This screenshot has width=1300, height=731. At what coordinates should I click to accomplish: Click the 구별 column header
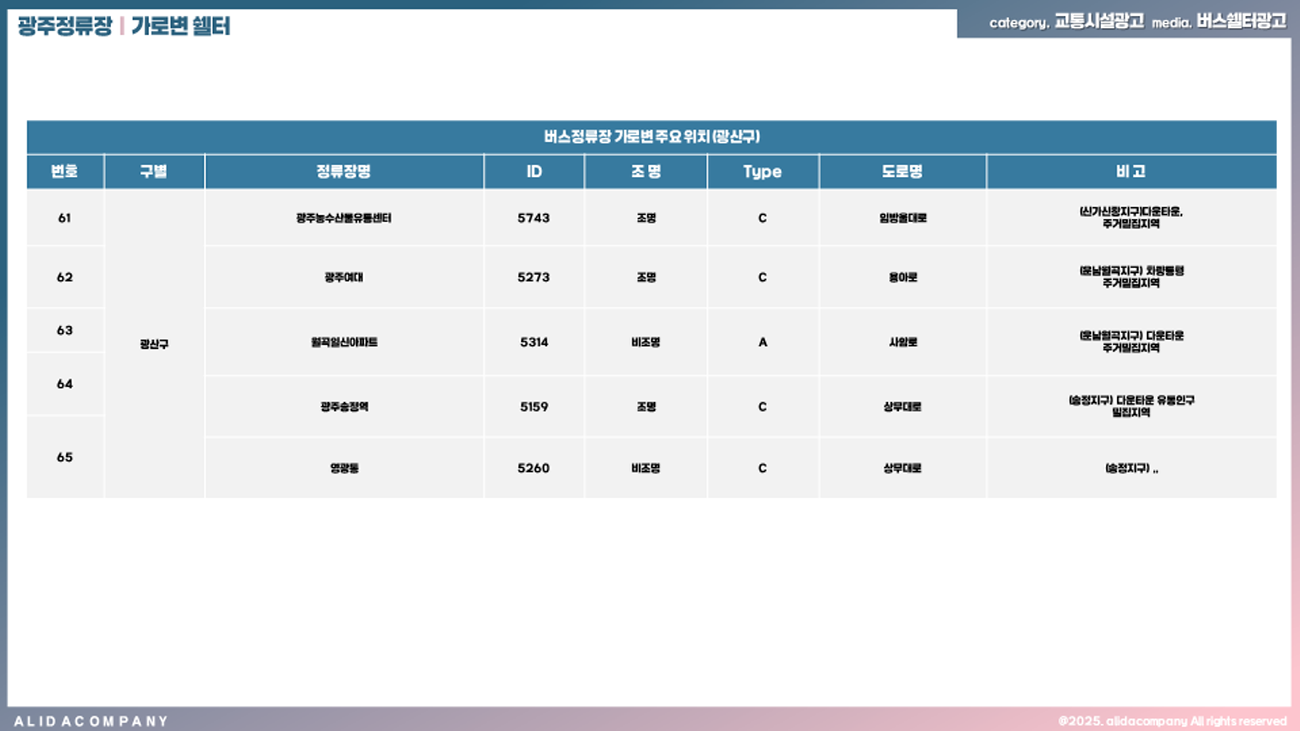[154, 172]
